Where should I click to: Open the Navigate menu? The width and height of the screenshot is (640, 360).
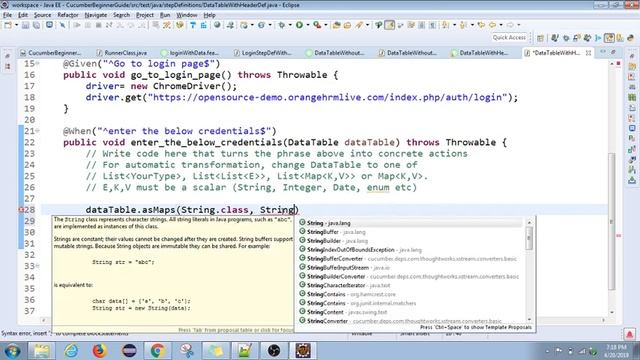click(96, 15)
